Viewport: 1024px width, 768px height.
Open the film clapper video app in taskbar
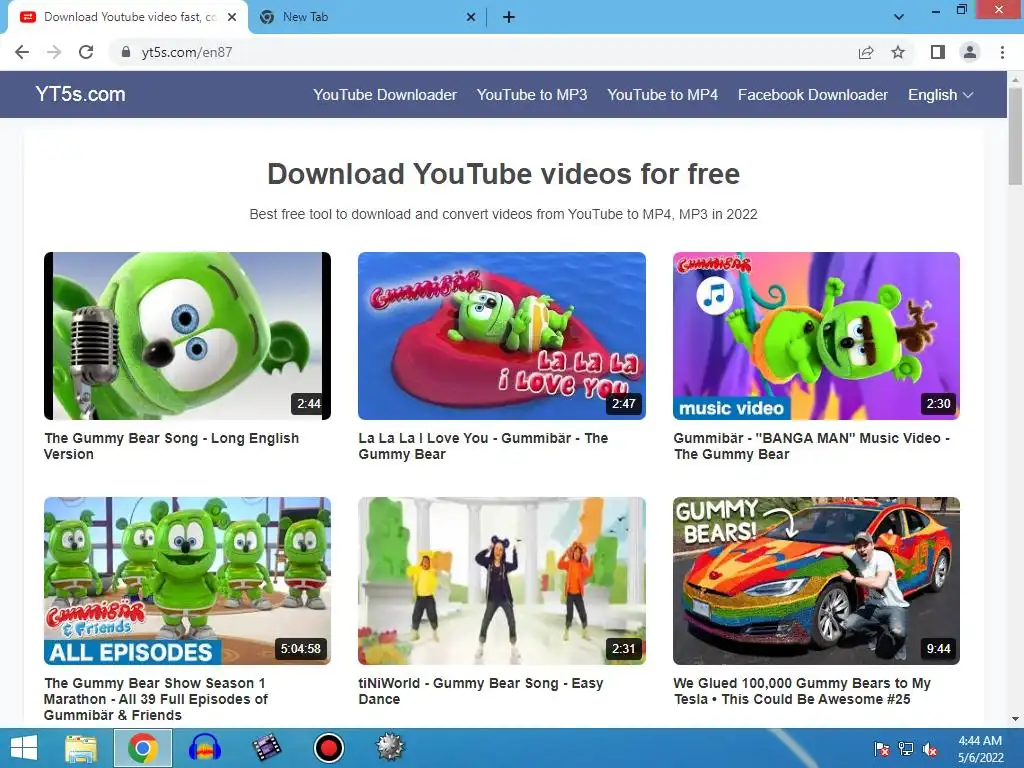click(x=266, y=748)
